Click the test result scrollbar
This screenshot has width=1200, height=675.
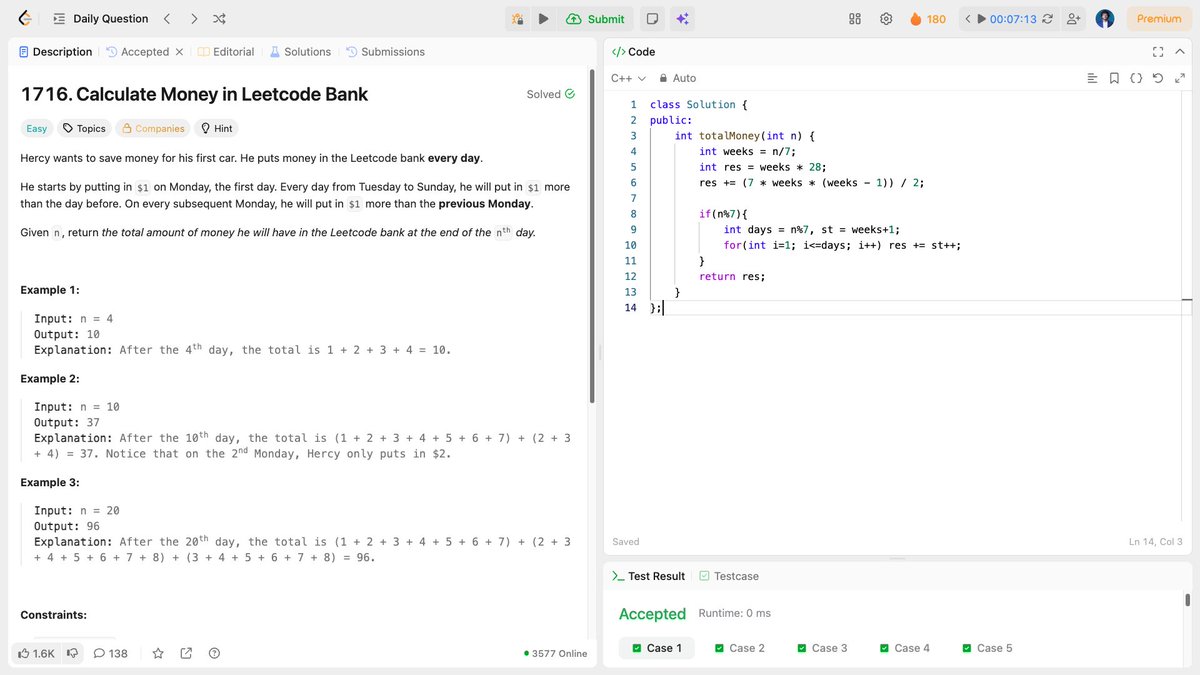coord(1187,600)
